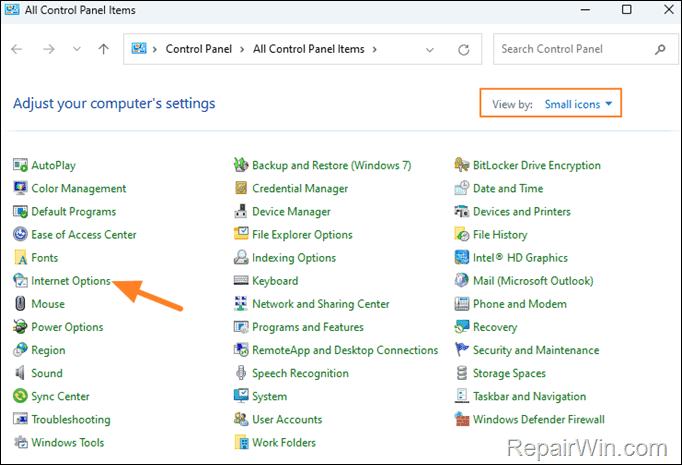Click the Default Programs icon
Image resolution: width=682 pixels, height=465 pixels.
pos(20,211)
